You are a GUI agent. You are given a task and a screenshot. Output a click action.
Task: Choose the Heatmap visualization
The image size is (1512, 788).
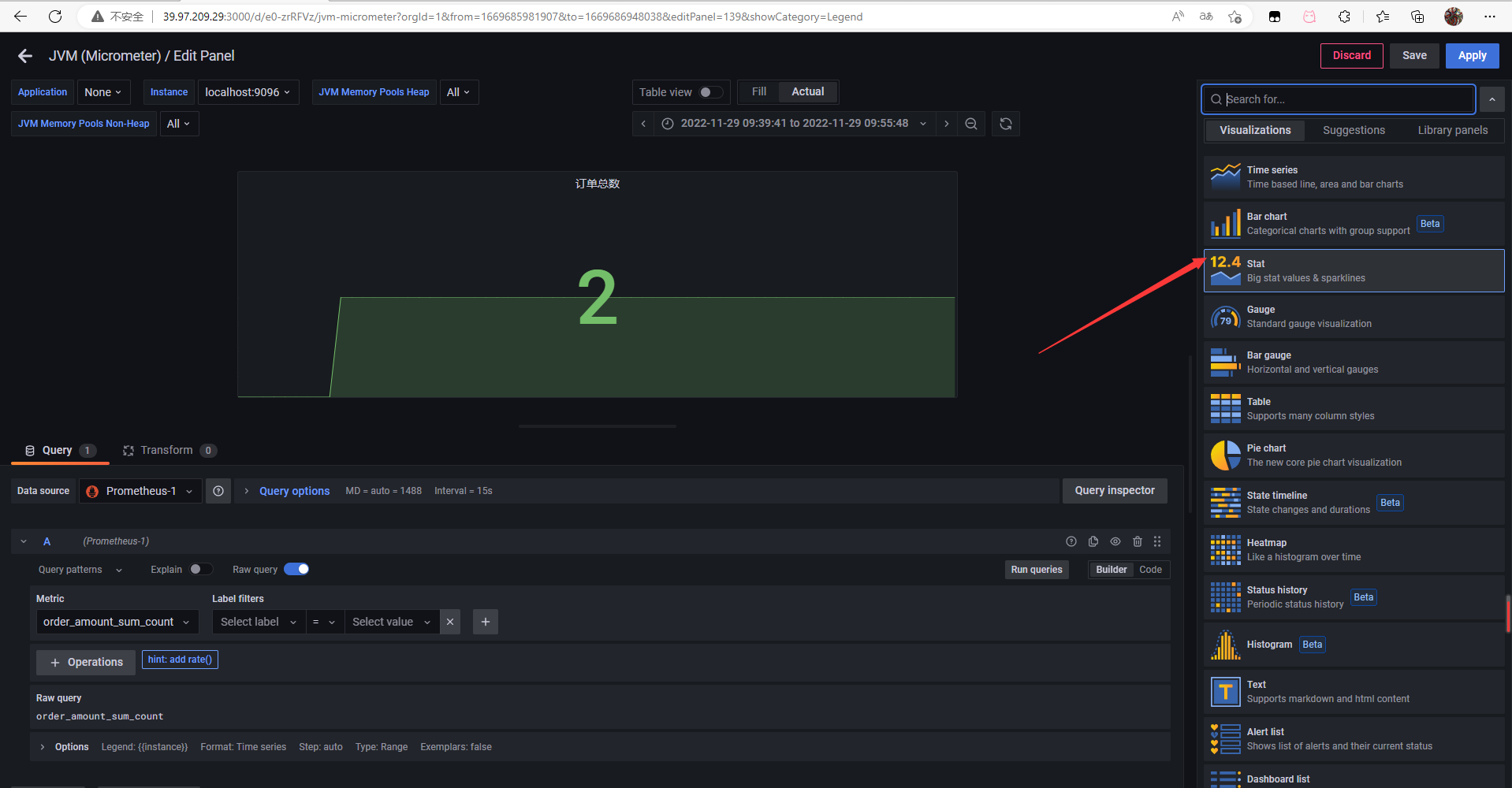click(x=1354, y=550)
